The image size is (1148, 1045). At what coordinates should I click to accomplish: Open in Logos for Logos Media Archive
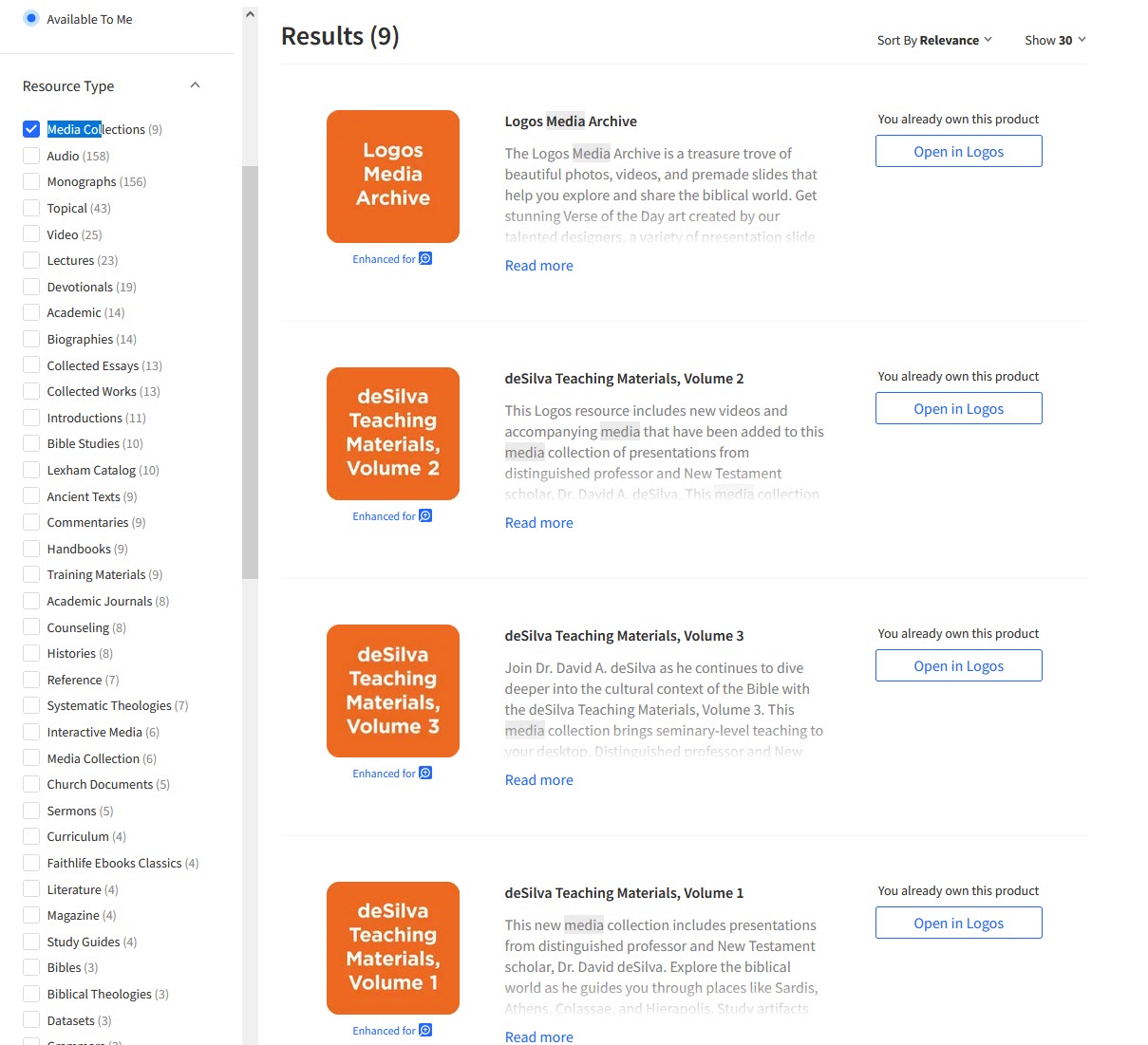point(958,151)
